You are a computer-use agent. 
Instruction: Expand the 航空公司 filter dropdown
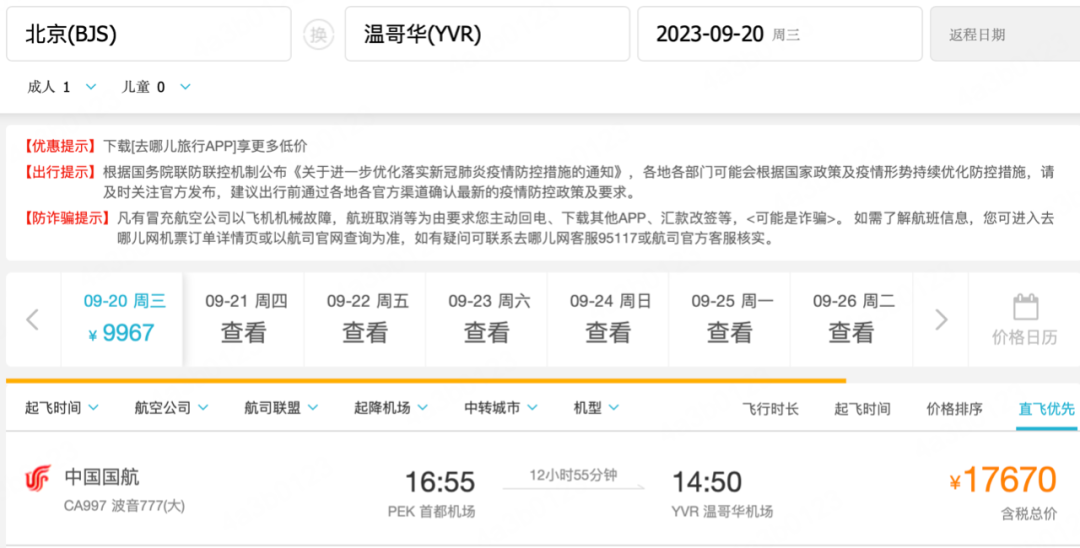172,408
